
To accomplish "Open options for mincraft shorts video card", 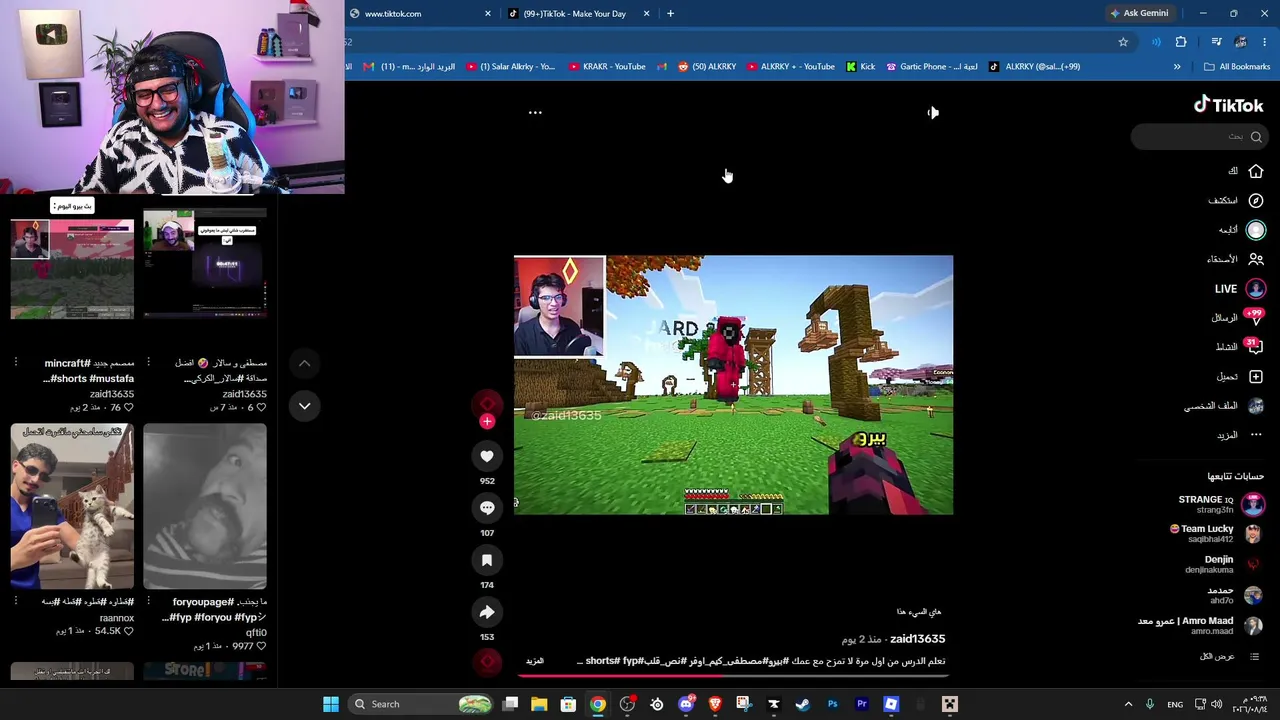I will click(16, 363).
